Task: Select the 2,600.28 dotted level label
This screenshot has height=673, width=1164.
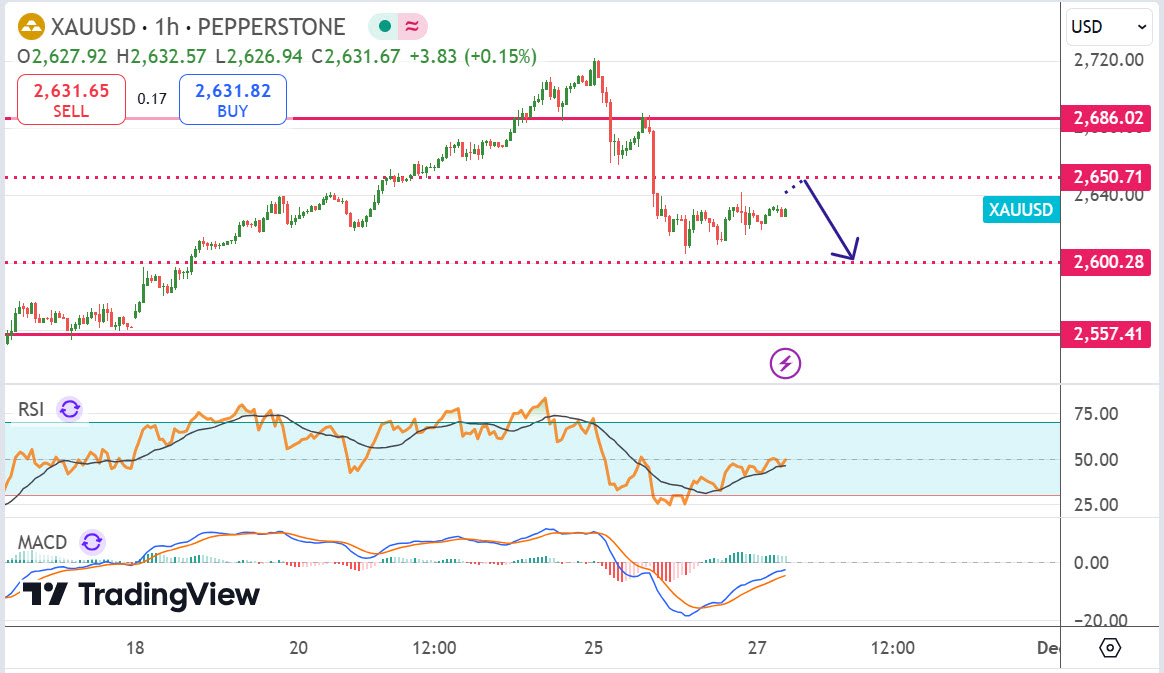Action: tap(1107, 262)
